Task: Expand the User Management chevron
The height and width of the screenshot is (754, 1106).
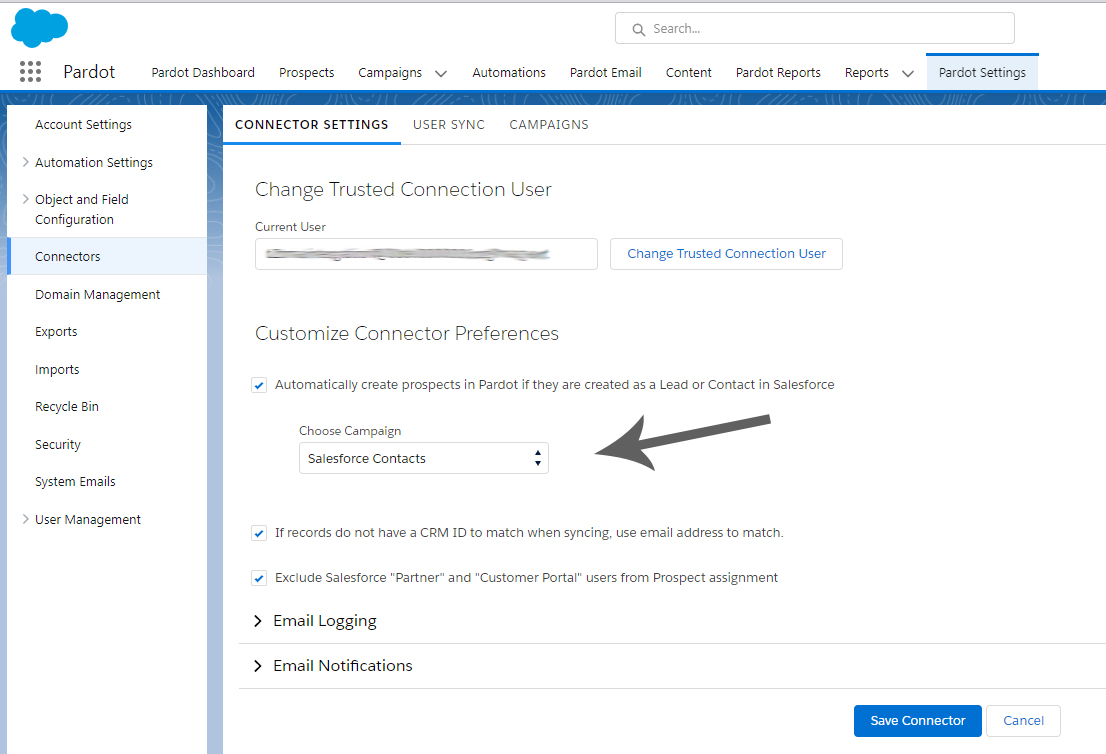Action: click(25, 519)
